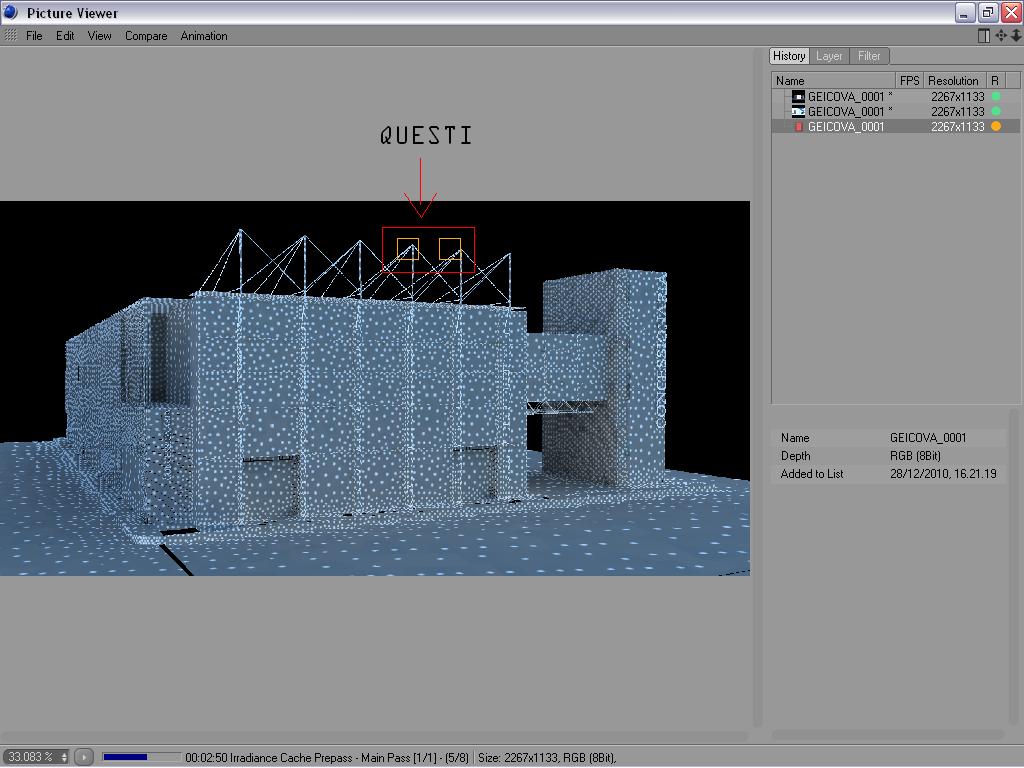Click the 'Depth' label in info panel
The image size is (1024, 768).
point(795,456)
